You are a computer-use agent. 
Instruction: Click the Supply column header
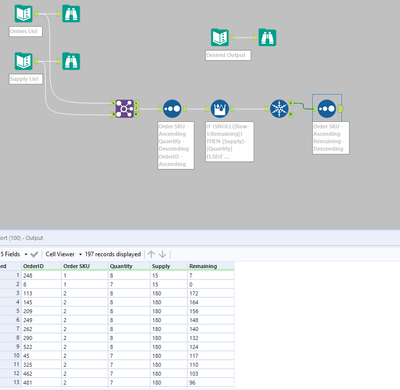click(x=169, y=266)
